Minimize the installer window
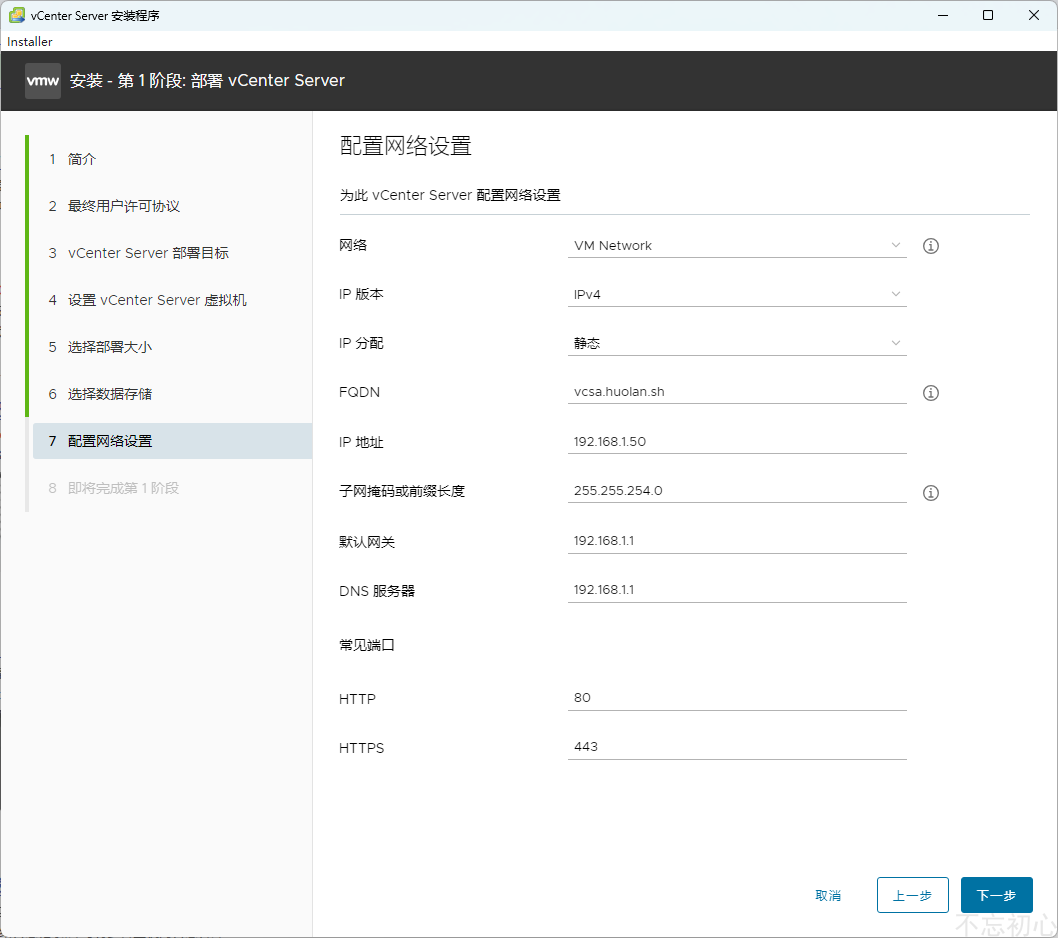1058x938 pixels. click(x=943, y=15)
